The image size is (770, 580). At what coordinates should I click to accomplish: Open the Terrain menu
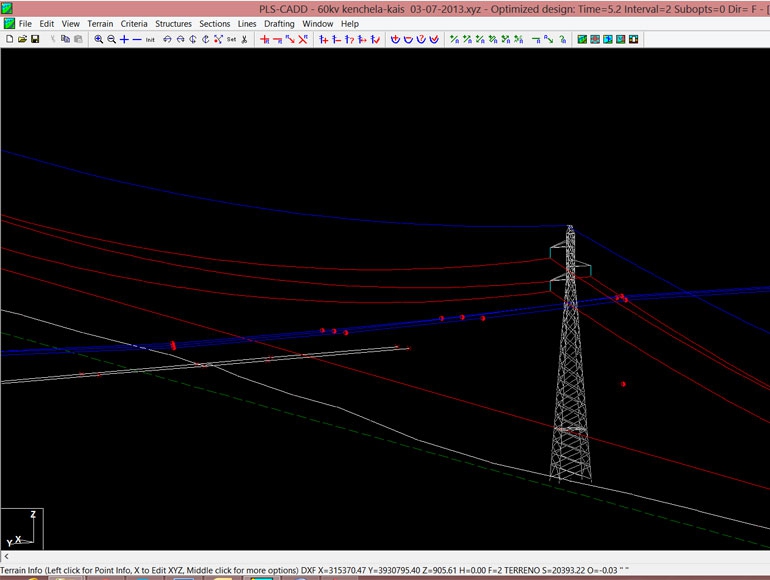(100, 24)
